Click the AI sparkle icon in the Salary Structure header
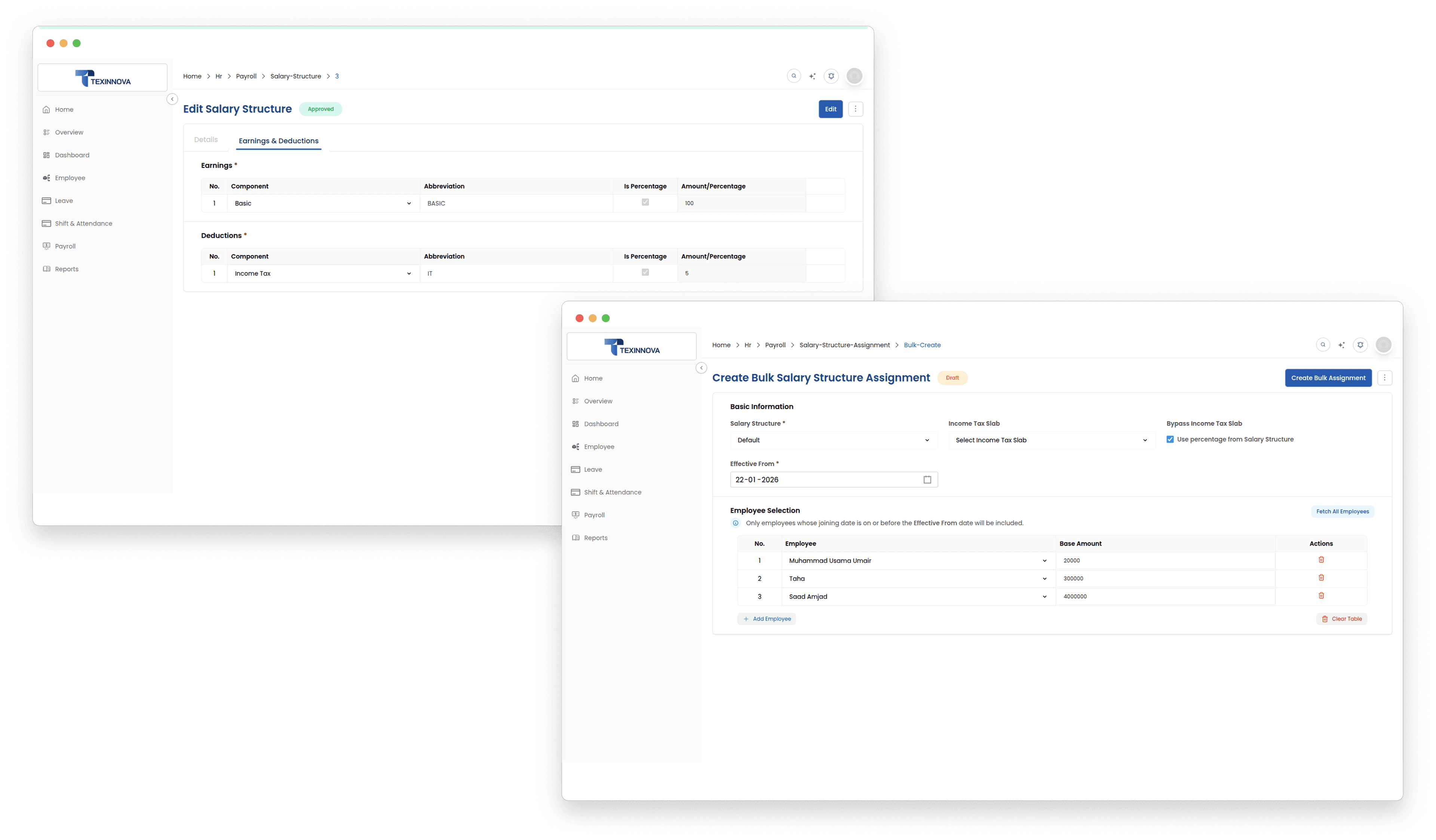 [x=812, y=76]
